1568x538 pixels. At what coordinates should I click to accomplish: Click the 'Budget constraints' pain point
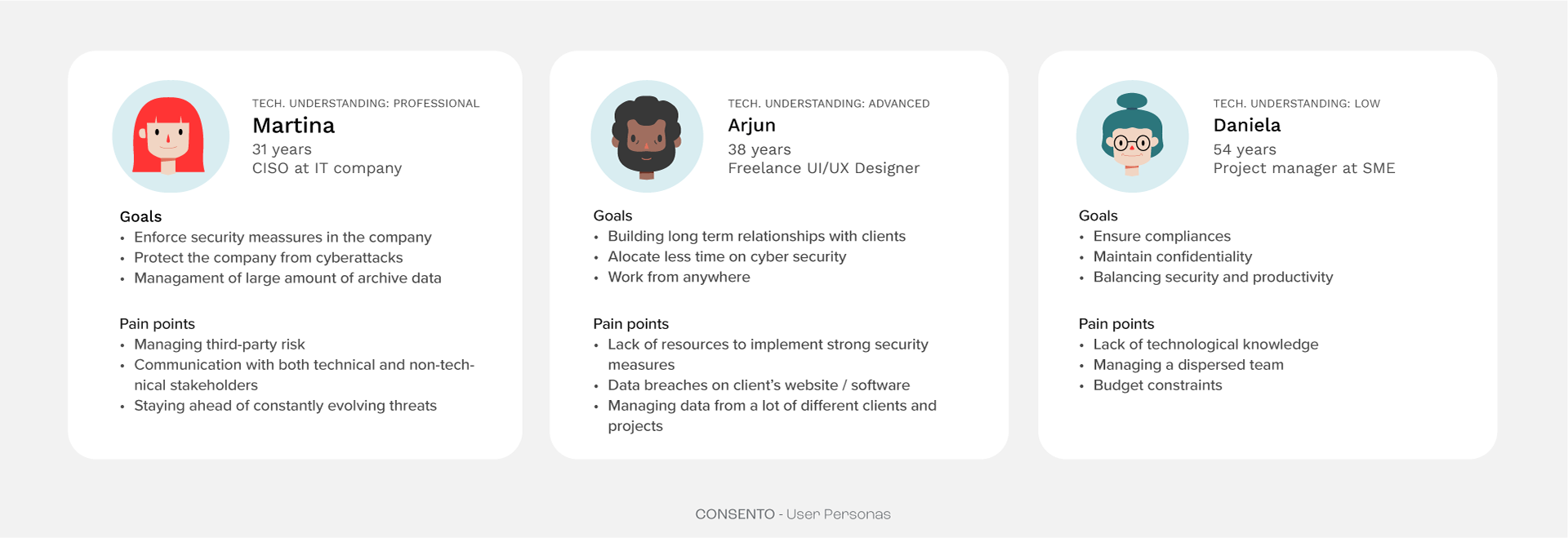pyautogui.click(x=1158, y=385)
